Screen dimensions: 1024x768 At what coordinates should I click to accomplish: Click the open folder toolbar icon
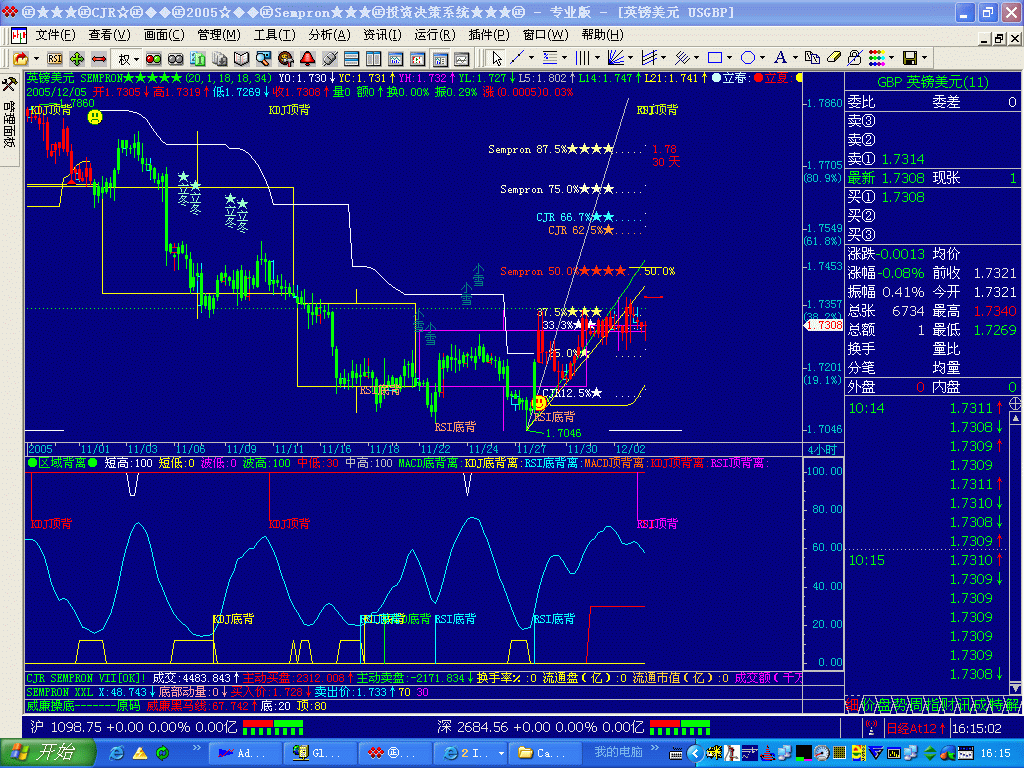point(22,59)
